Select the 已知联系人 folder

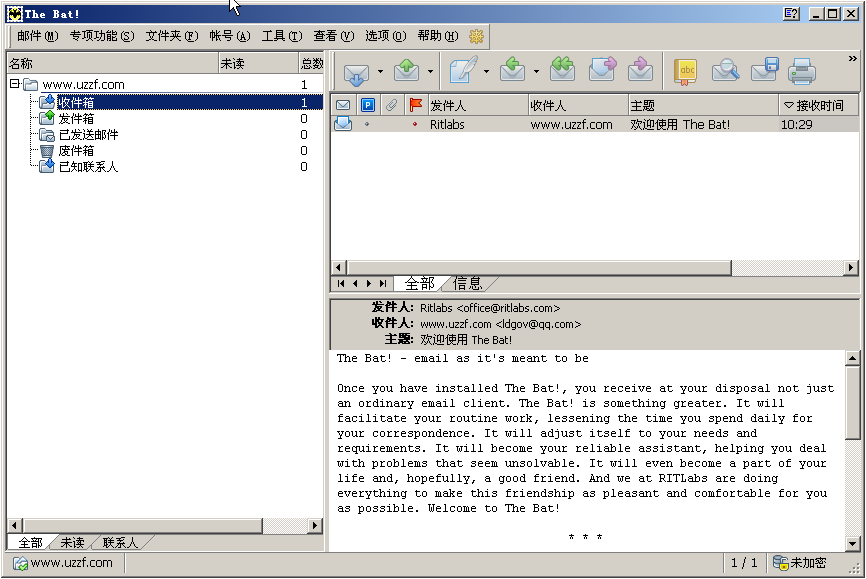tap(88, 167)
